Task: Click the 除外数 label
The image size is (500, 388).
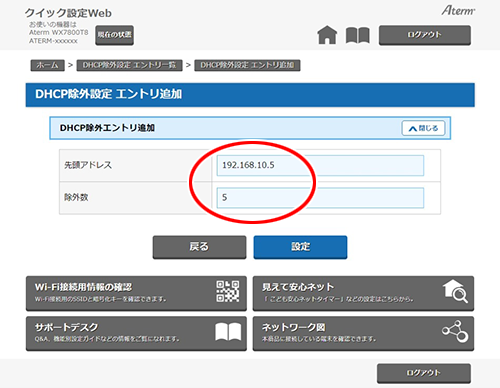Action: 76,197
